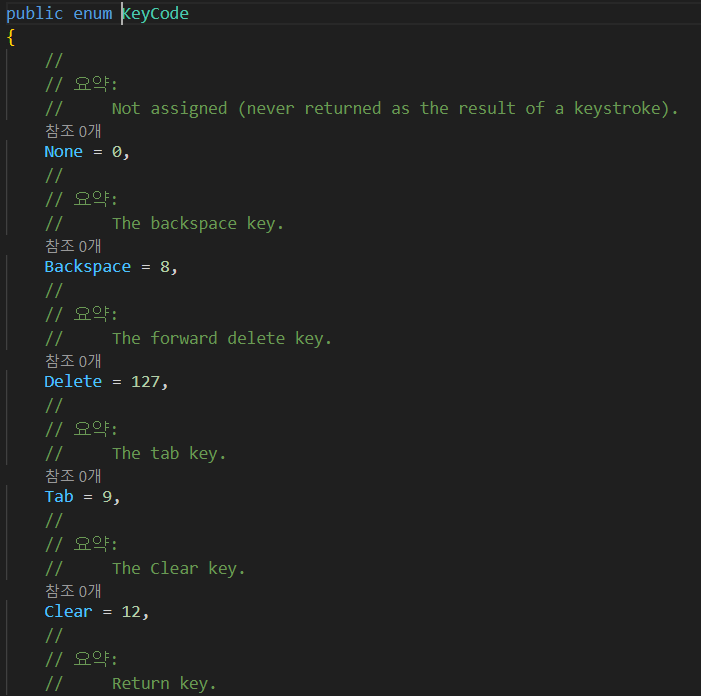Open references link above Backspace = 8
Image resolution: width=701 pixels, height=696 pixels.
click(73, 246)
